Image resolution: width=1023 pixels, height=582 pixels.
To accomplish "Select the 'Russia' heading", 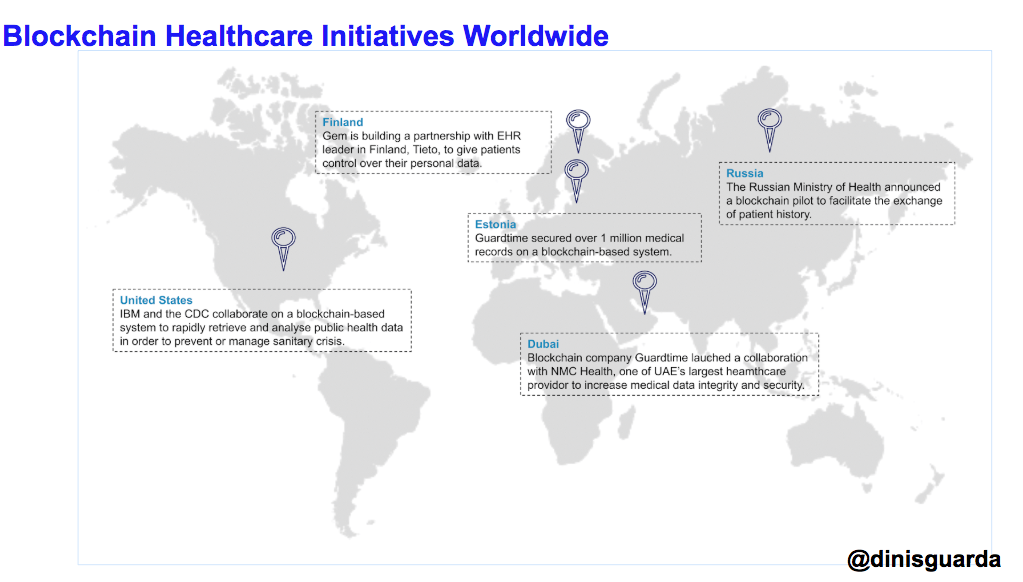I will pyautogui.click(x=744, y=173).
